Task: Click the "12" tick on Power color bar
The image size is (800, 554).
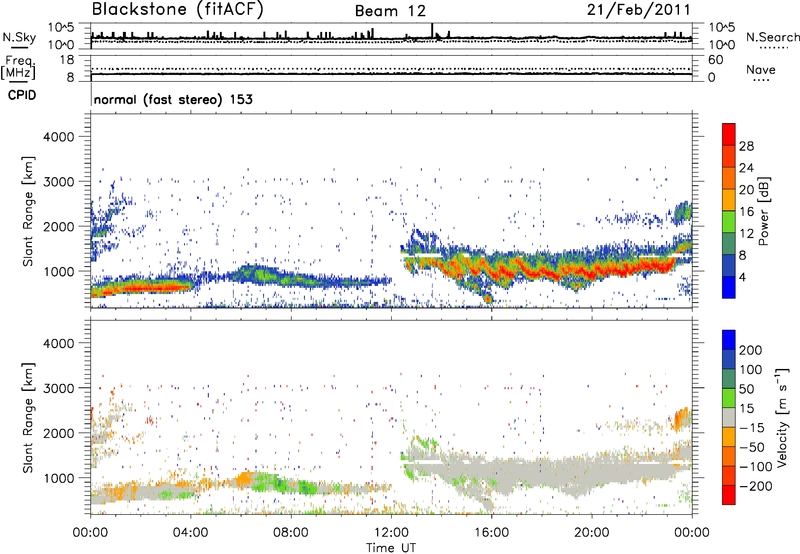Action: click(x=746, y=234)
